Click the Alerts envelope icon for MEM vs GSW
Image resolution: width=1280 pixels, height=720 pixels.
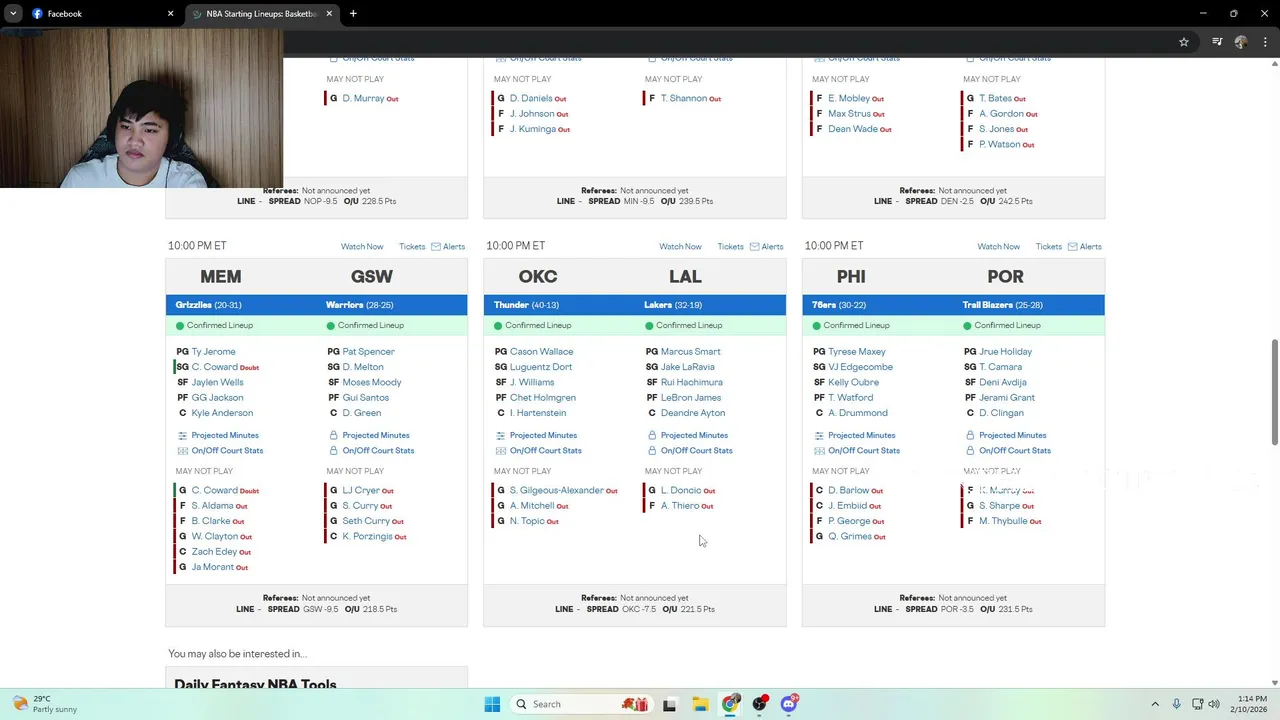[436, 247]
